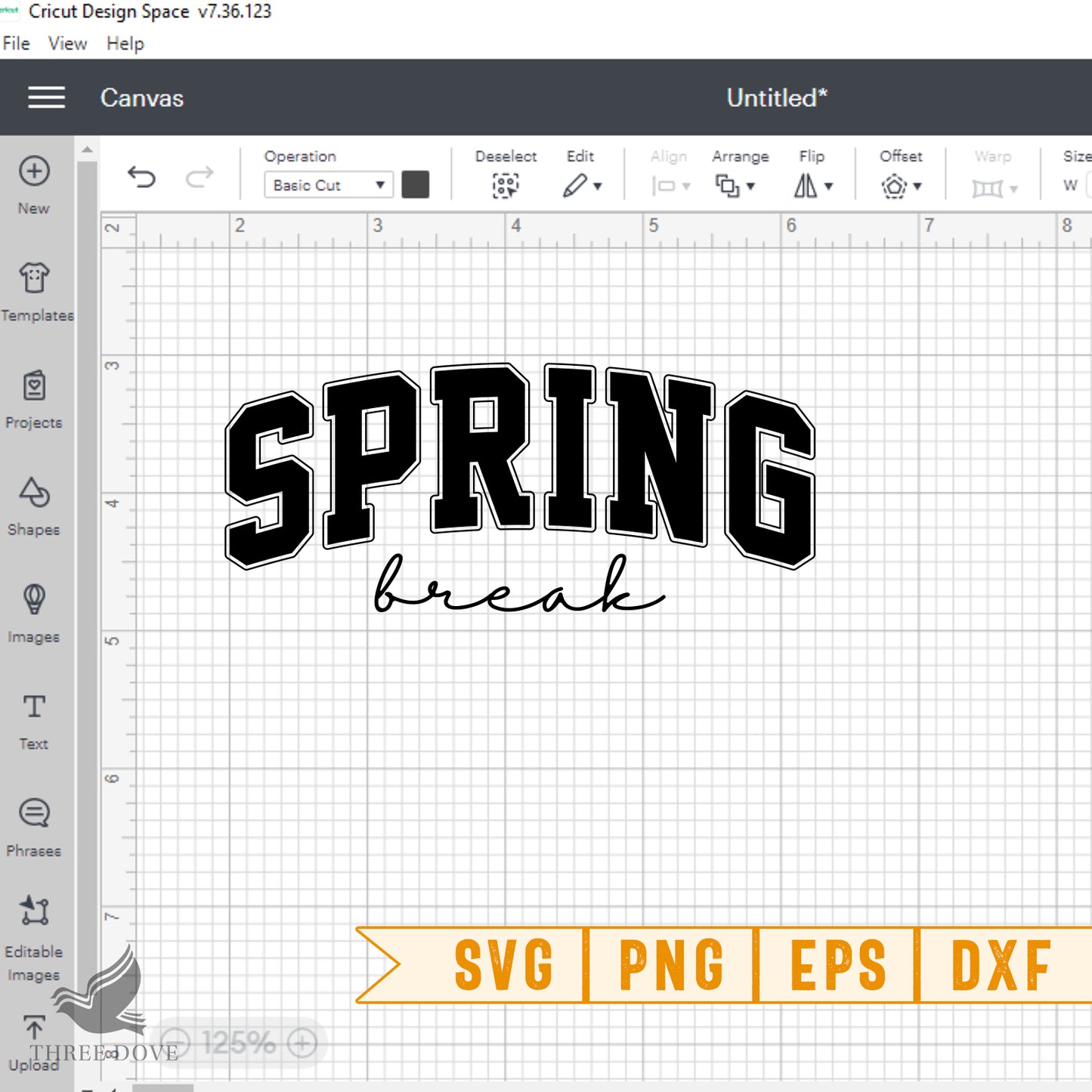This screenshot has height=1092, width=1092.
Task: Expand the Warp dropdown arrow
Action: point(1013,188)
